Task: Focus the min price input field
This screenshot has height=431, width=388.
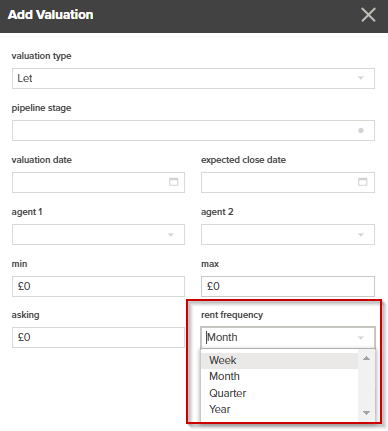Action: 98,286
